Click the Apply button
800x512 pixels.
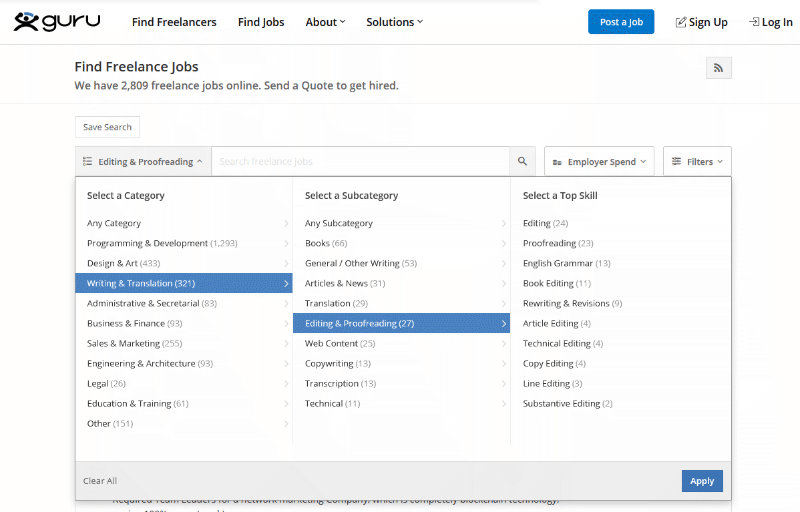(702, 481)
